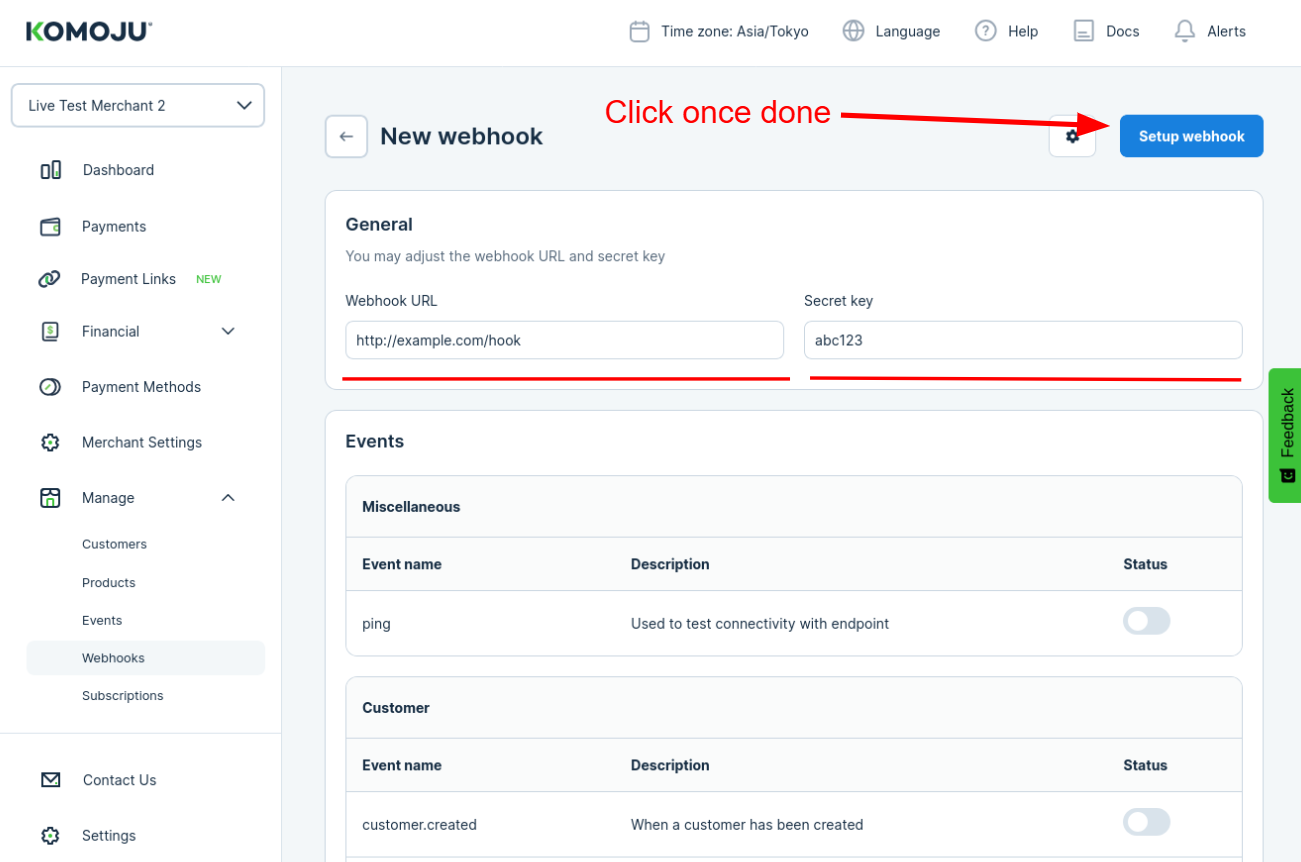Viewport: 1301px width, 862px height.
Task: Click the question mark Help icon
Action: (x=986, y=31)
